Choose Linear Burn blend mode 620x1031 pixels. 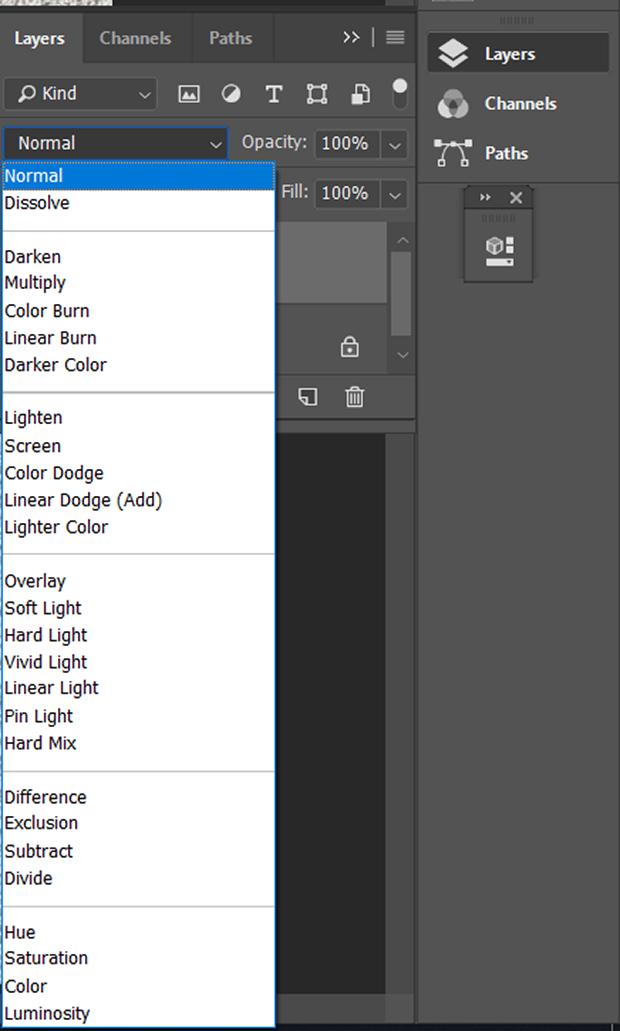pyautogui.click(x=139, y=338)
